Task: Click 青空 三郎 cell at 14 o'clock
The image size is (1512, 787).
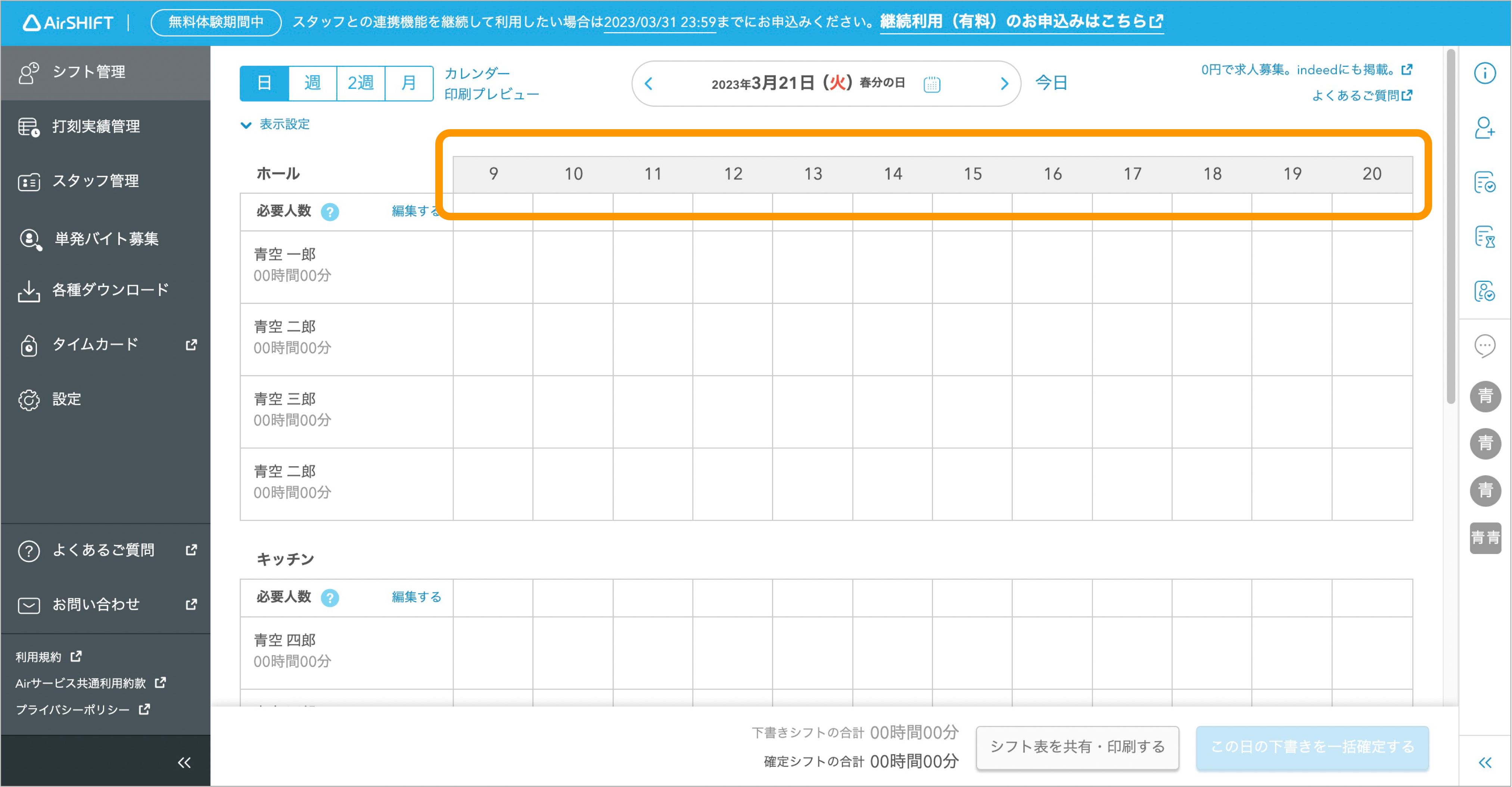Action: (x=892, y=412)
